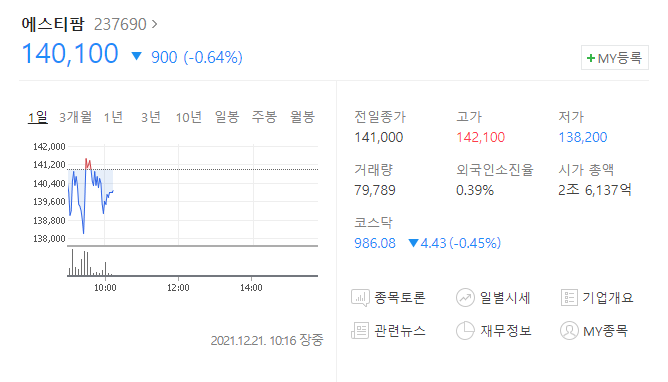668x382 pixels.
Task: Click the 10:00 time axis label
Action: 105,288
